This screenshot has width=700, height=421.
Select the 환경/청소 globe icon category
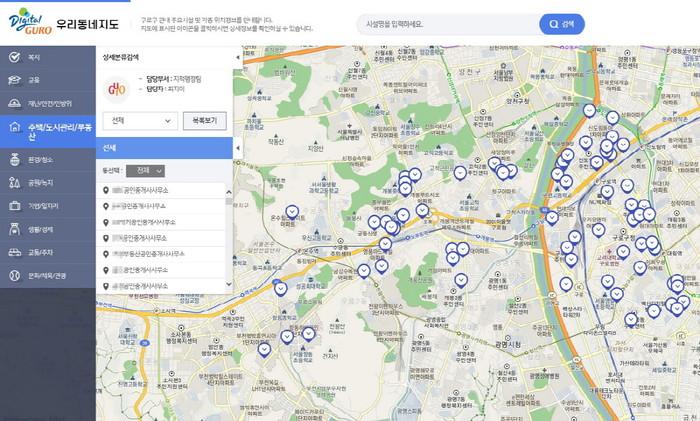pos(47,159)
